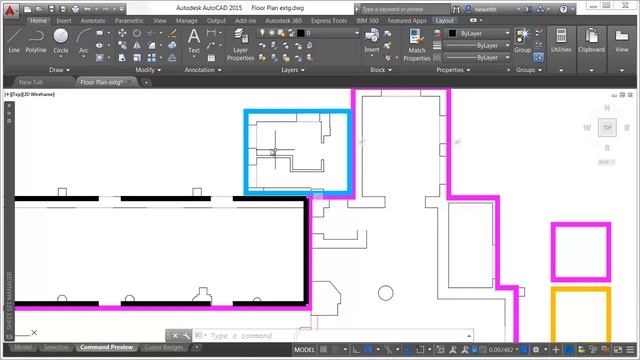Image resolution: width=640 pixels, height=360 pixels.
Task: Toggle Clean Screen icon in status bar
Action: coord(618,350)
